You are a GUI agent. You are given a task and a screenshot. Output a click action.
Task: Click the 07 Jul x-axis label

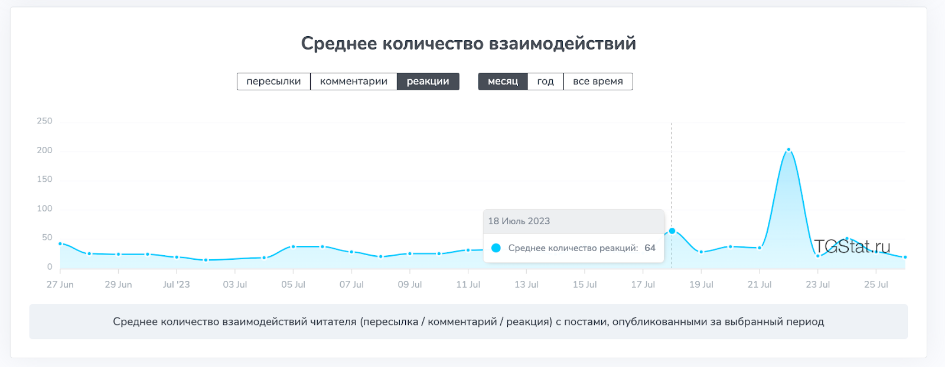click(351, 284)
